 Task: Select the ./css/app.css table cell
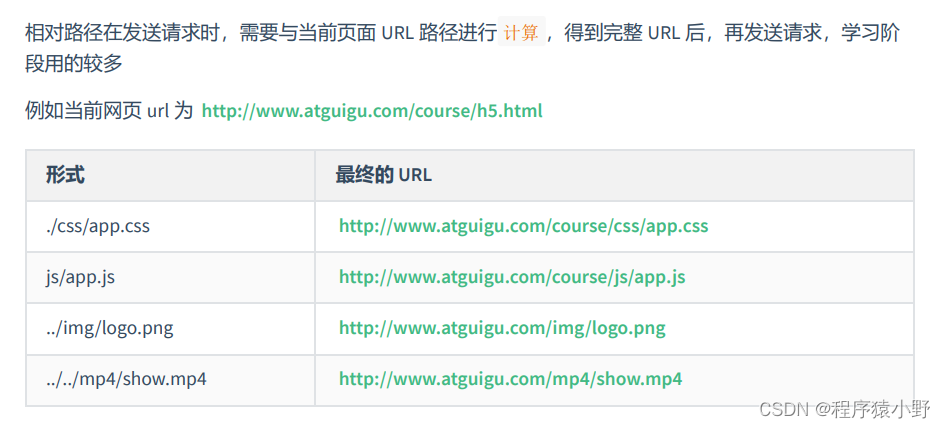pos(97,226)
